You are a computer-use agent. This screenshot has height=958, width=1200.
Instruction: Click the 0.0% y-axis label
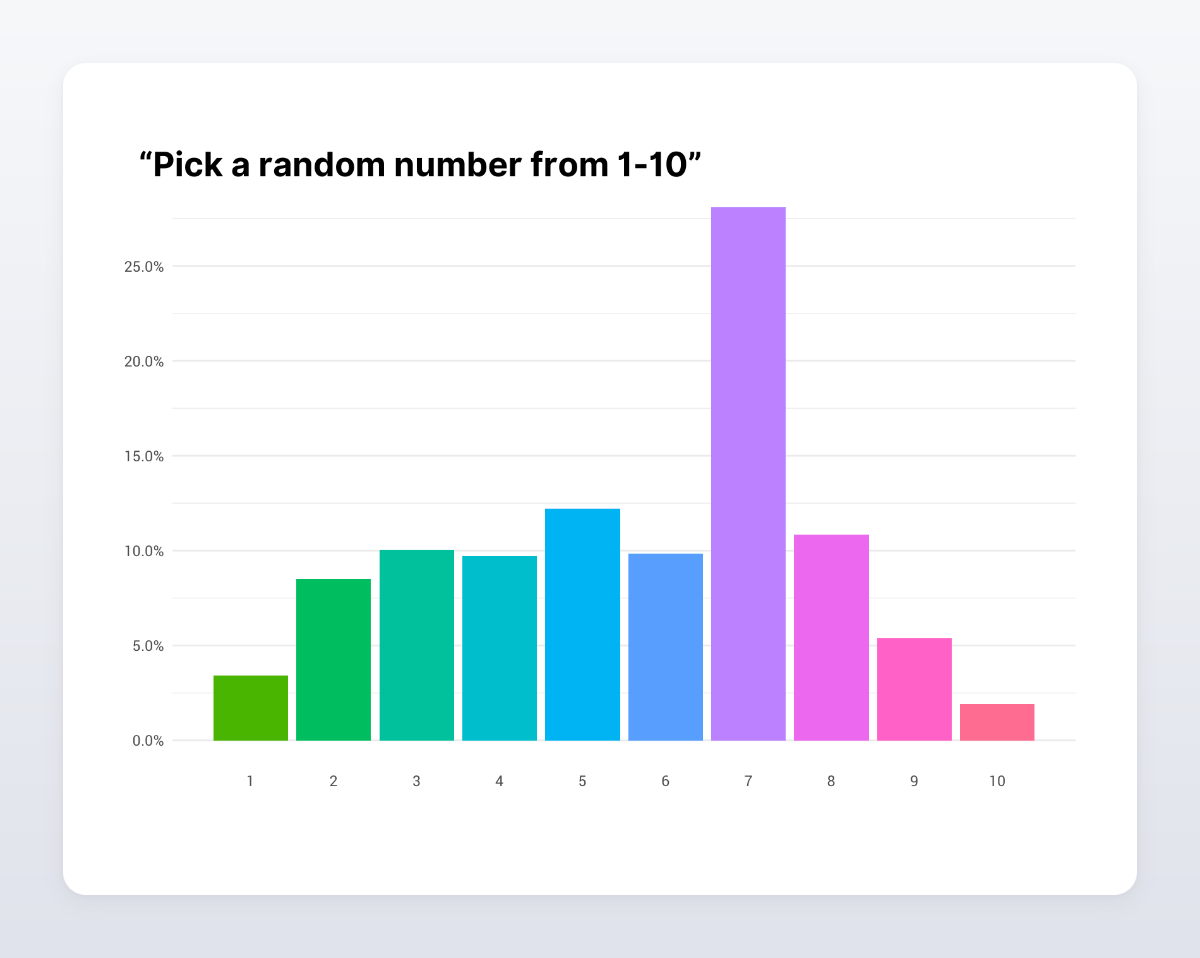point(147,741)
